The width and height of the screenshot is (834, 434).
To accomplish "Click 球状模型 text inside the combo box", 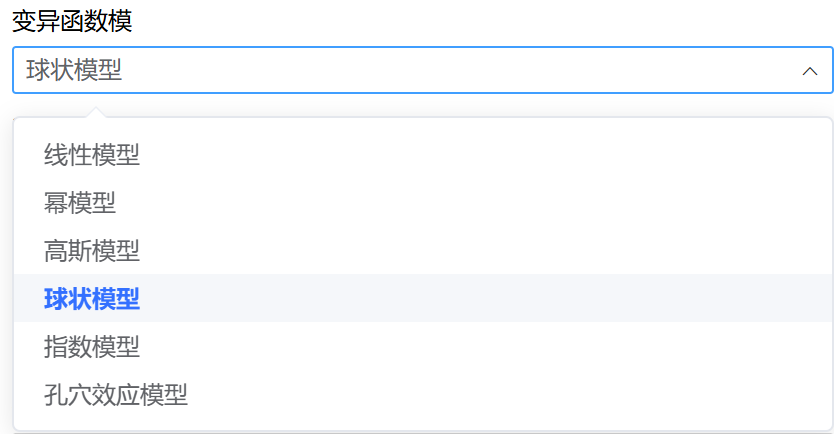I will pyautogui.click(x=74, y=71).
